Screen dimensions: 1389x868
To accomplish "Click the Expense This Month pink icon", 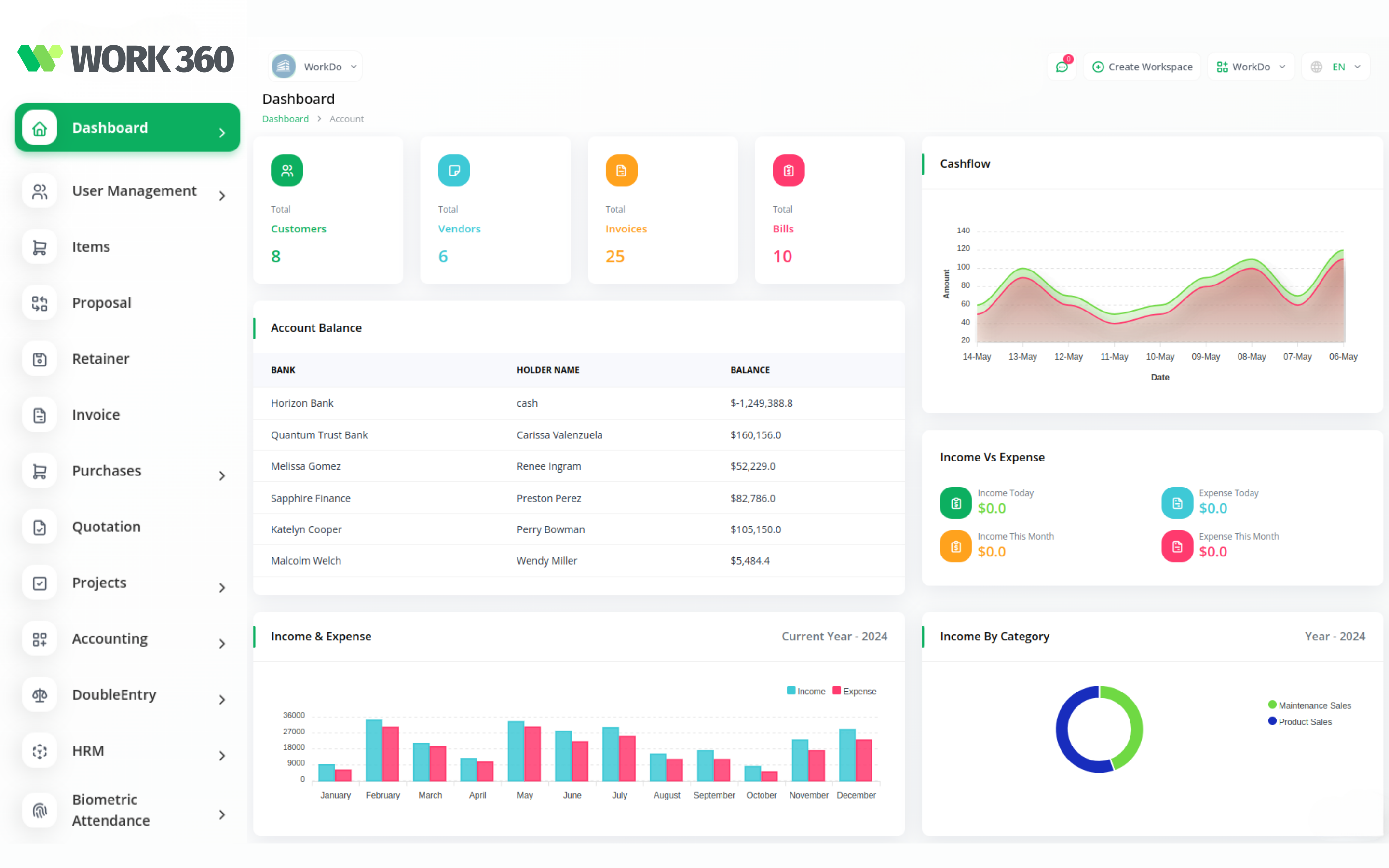I will pos(1177,546).
